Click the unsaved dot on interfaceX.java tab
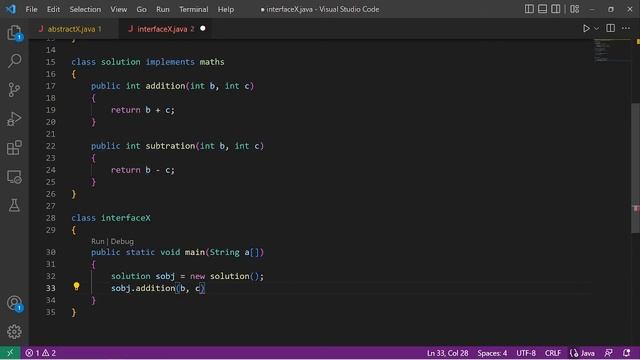The image size is (640, 360). [203, 29]
